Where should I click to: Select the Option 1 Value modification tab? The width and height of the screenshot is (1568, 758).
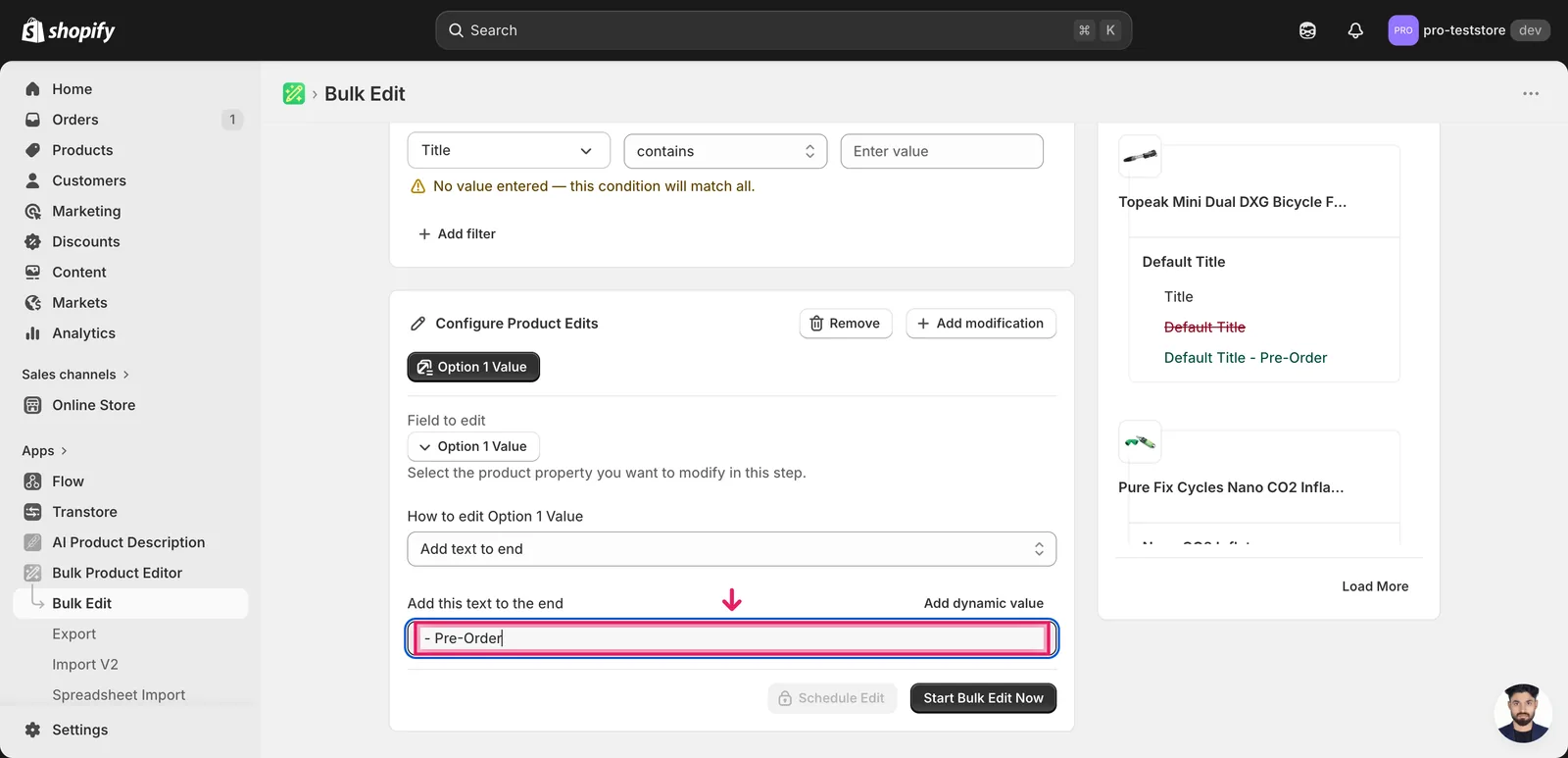pos(473,367)
